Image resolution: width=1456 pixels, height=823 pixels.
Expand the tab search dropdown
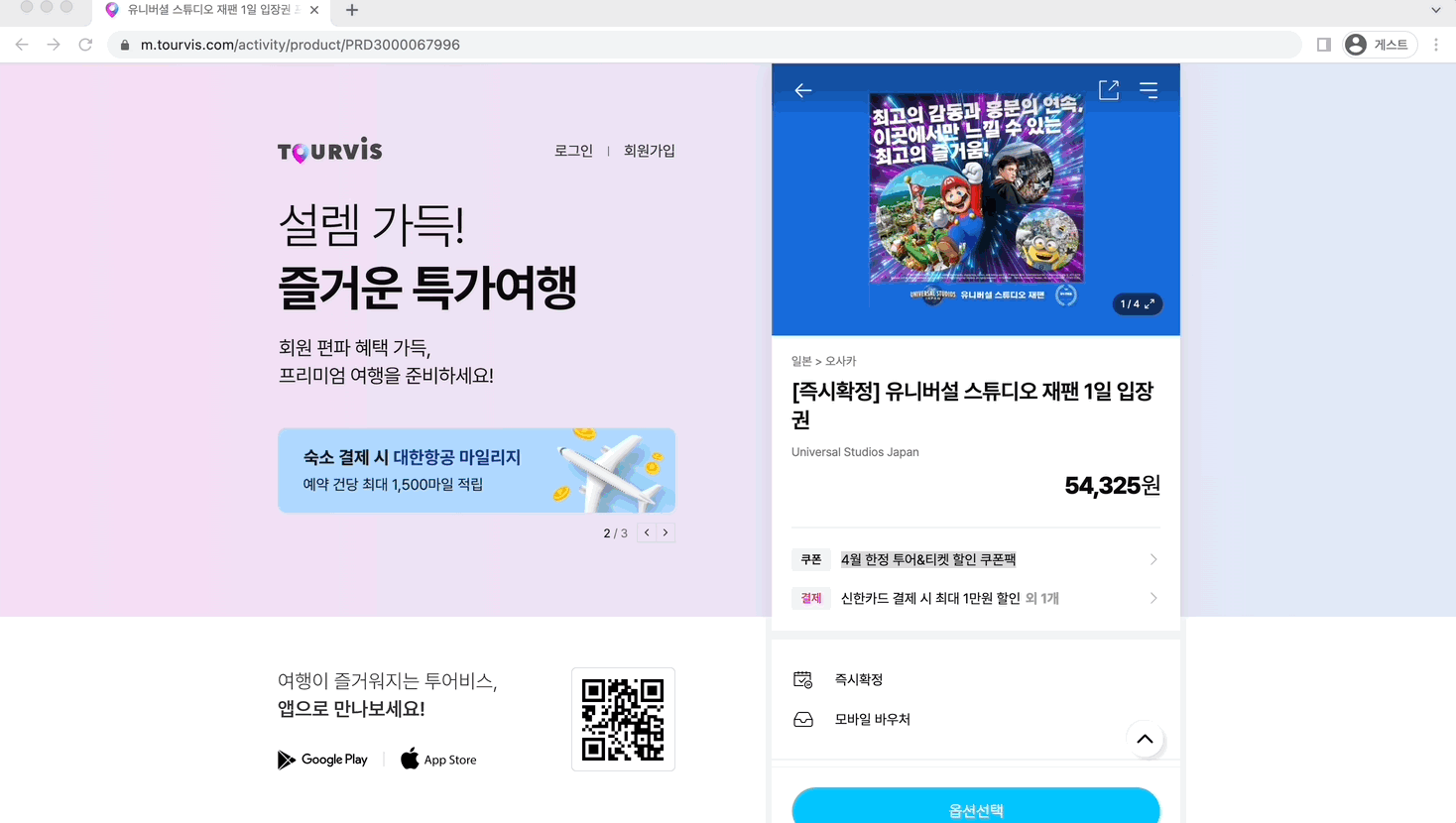tap(1436, 10)
